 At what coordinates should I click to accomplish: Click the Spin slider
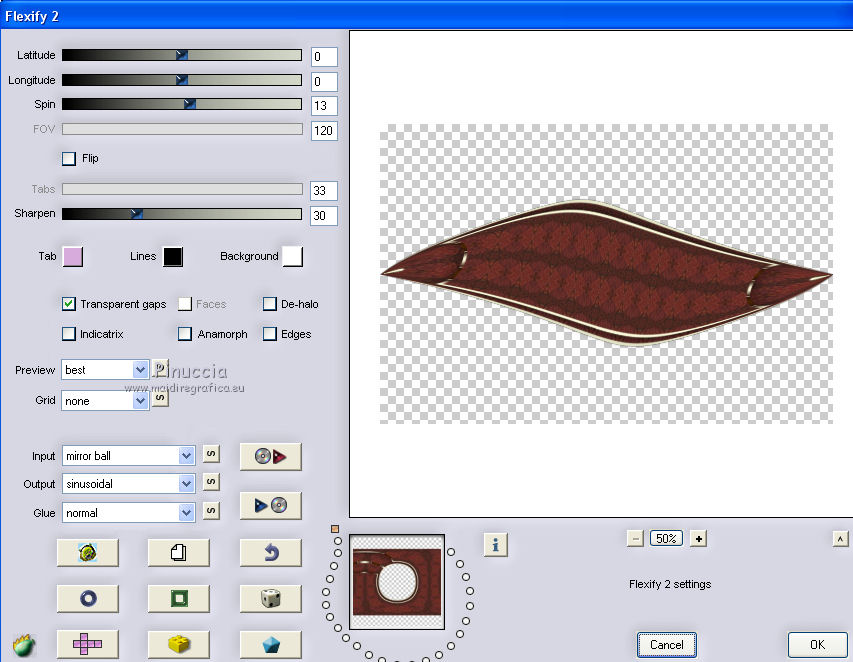coord(182,104)
